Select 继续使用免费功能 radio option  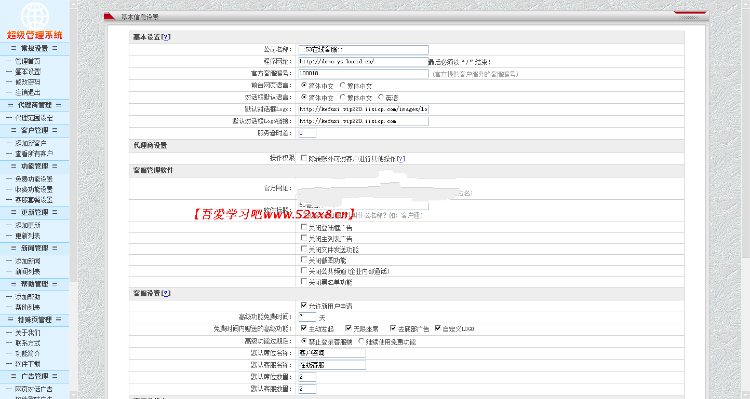[x=361, y=341]
